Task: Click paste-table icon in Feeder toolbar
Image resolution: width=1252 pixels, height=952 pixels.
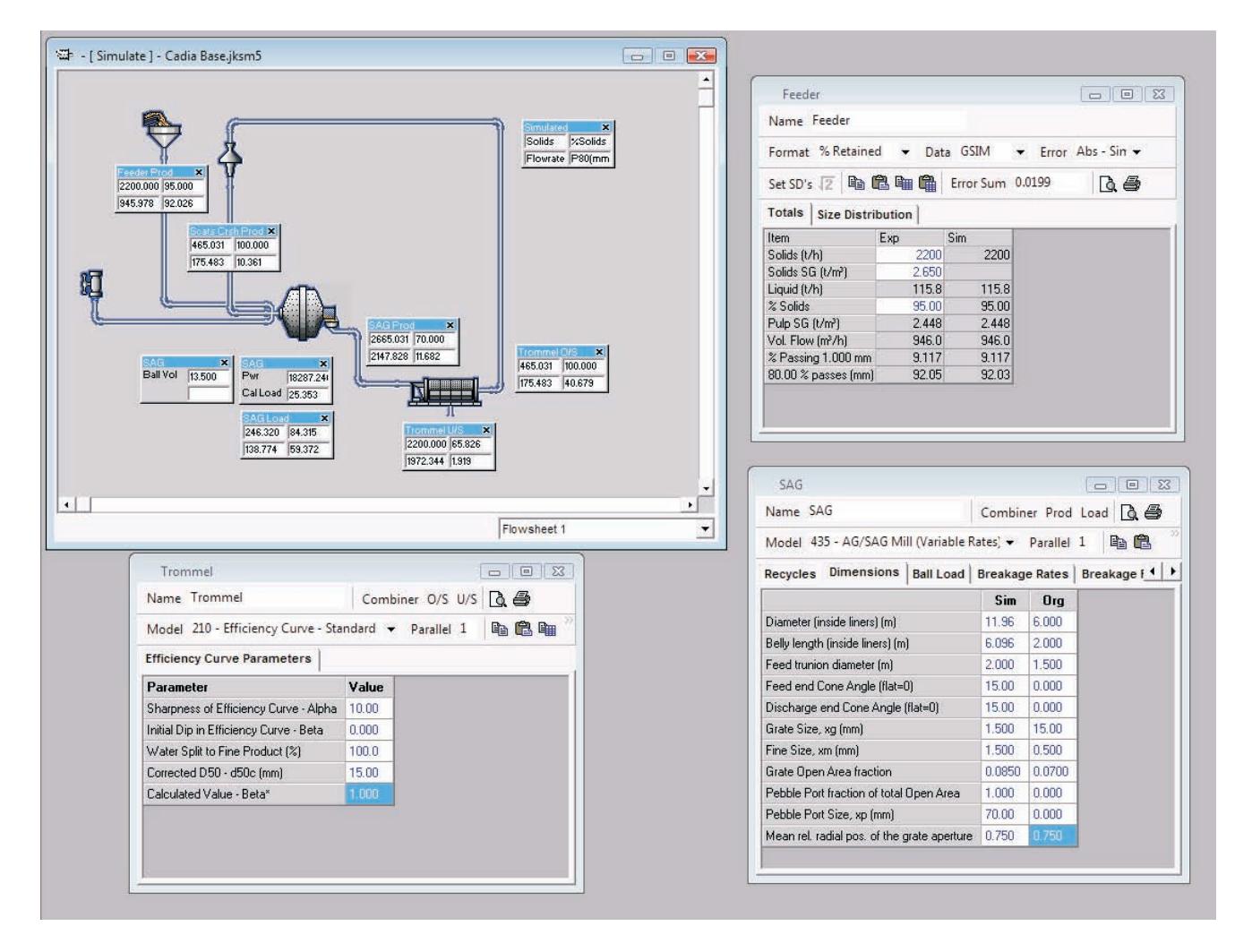Action: [x=927, y=184]
